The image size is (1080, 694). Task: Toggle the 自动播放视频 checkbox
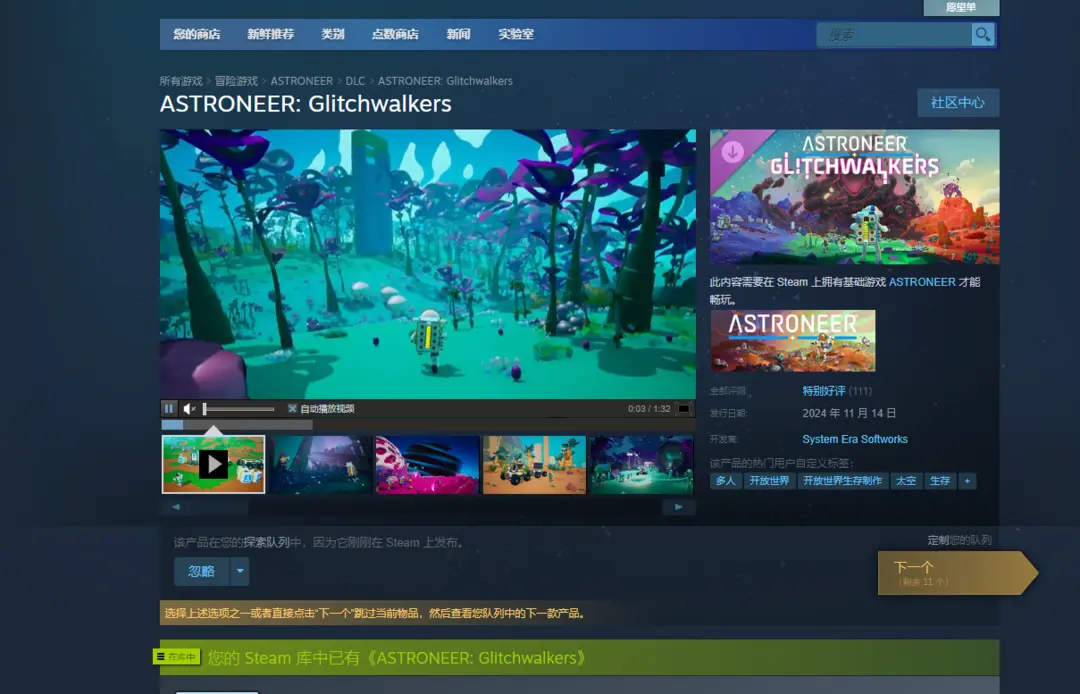click(x=292, y=409)
